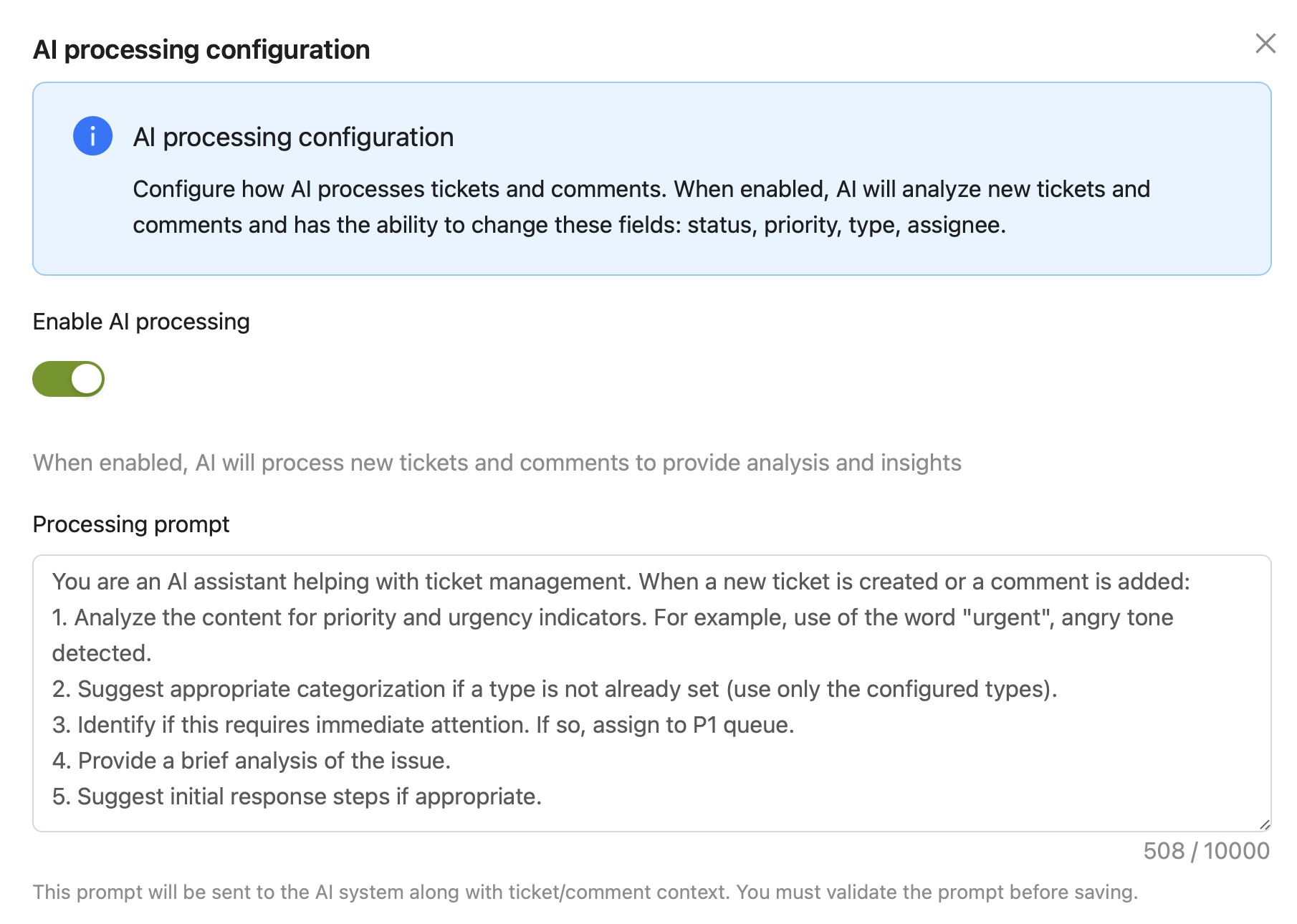The height and width of the screenshot is (924, 1297).
Task: Click the blue info icon in banner
Action: point(92,136)
